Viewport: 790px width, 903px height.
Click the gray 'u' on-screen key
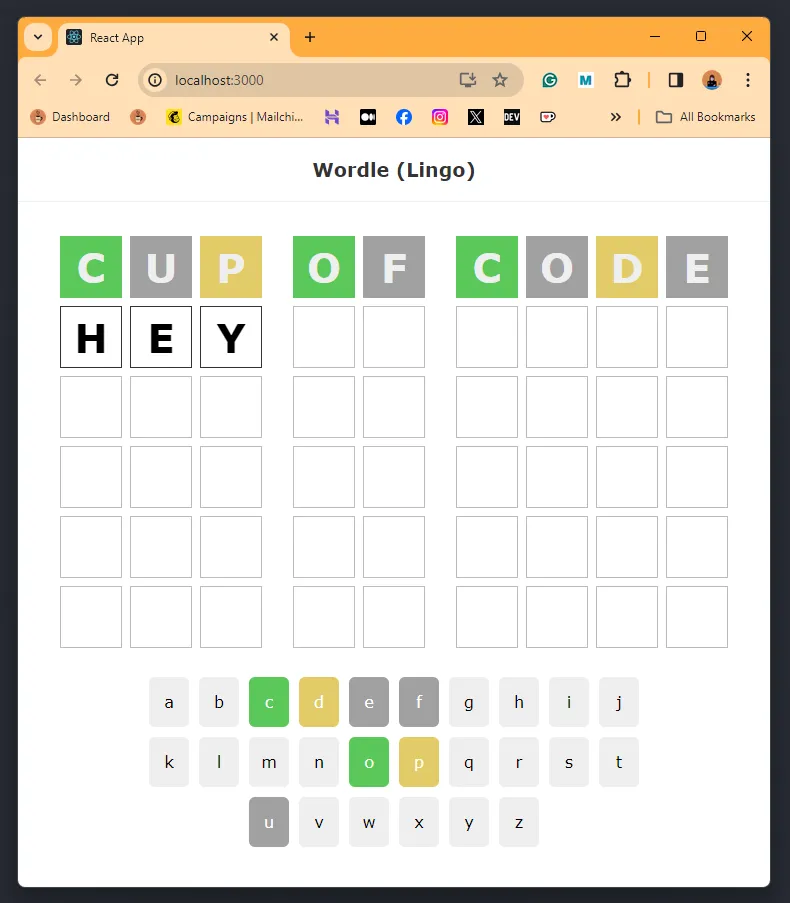(x=269, y=822)
